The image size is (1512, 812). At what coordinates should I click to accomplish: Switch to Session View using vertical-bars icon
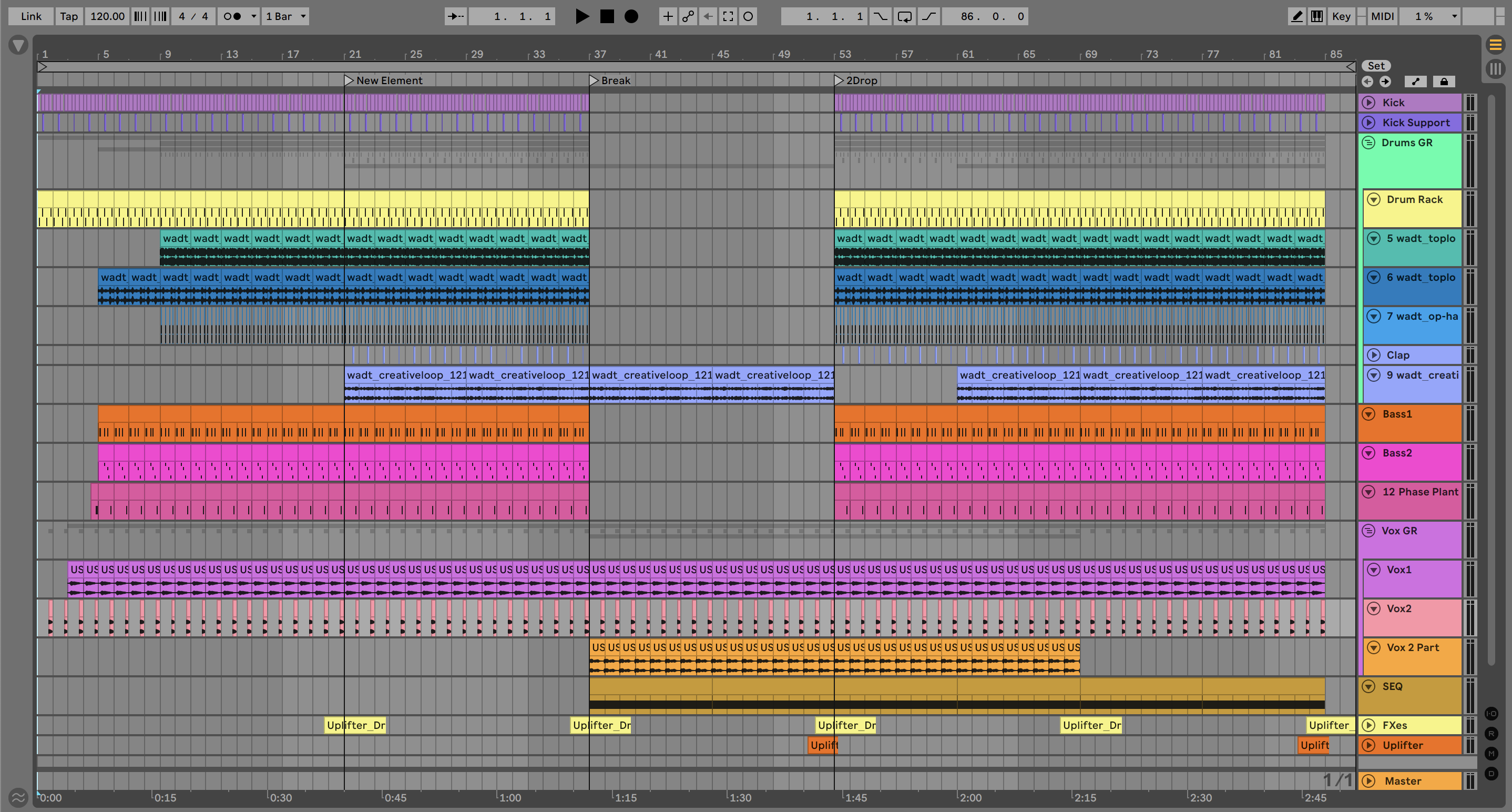click(x=1495, y=69)
